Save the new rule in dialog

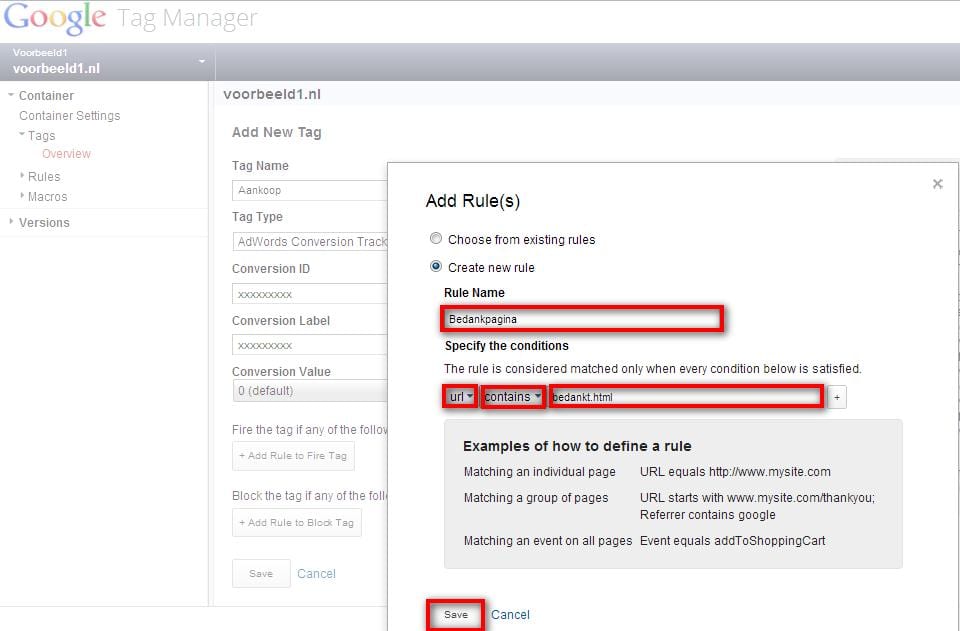[456, 614]
